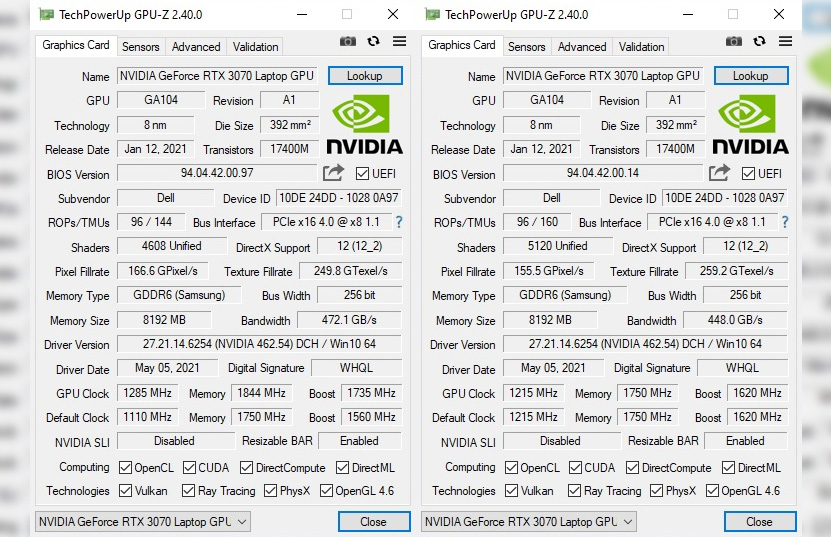The width and height of the screenshot is (831, 537).
Task: Click Lookup button in left window
Action: tap(365, 76)
